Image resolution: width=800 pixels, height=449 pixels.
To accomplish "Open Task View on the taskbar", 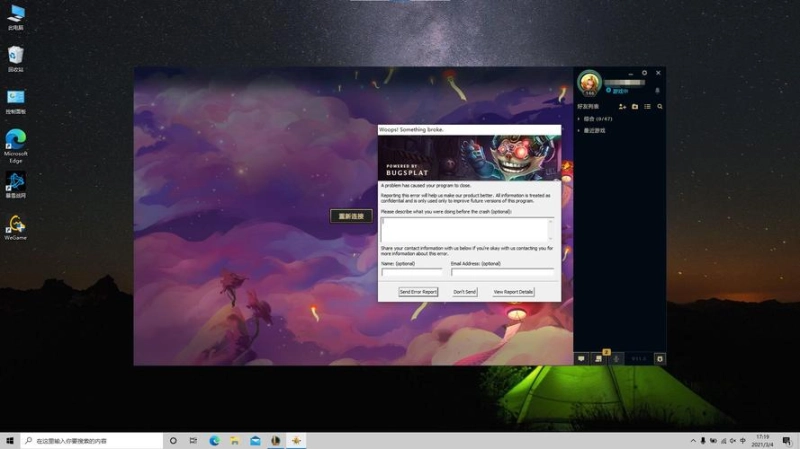I will pos(193,440).
